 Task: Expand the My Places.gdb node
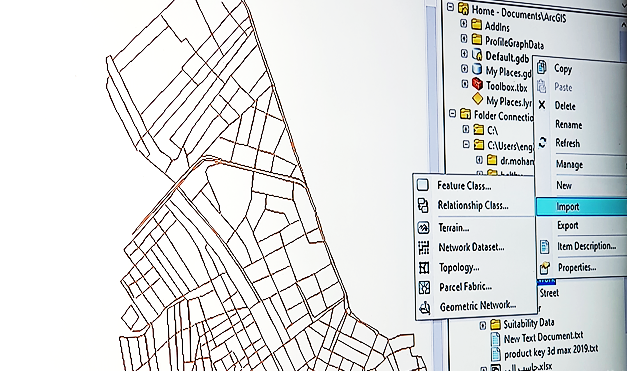point(464,68)
